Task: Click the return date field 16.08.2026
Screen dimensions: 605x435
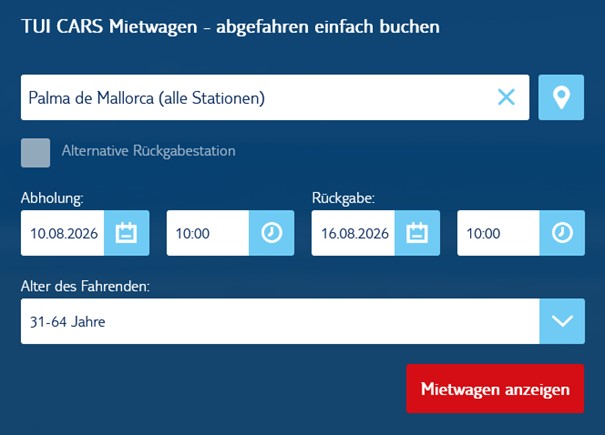Action: [x=353, y=233]
